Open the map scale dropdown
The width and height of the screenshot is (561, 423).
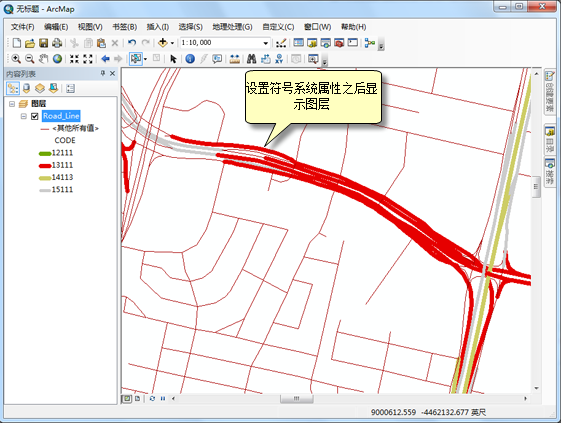(x=265, y=43)
